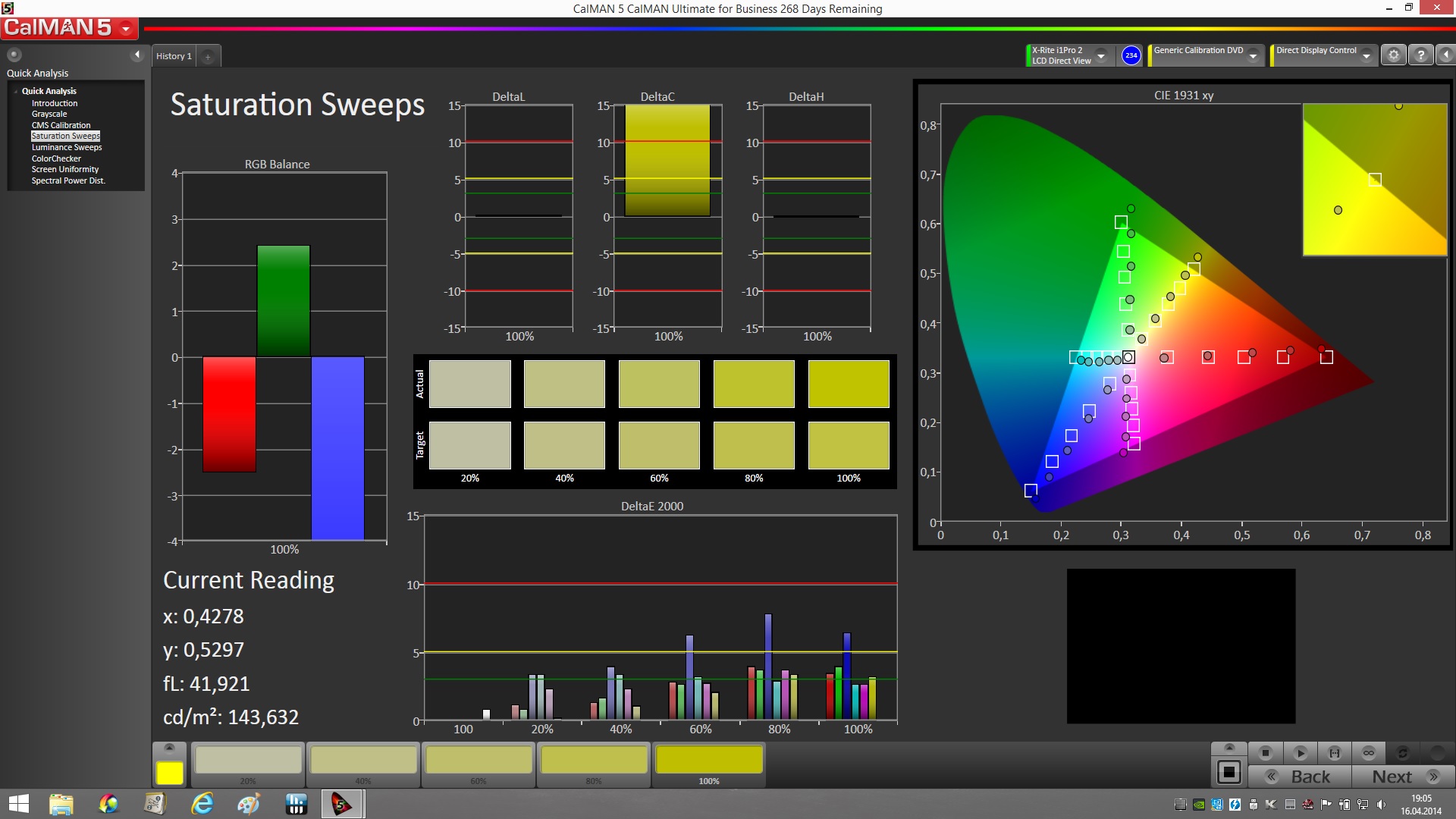This screenshot has width=1456, height=819.
Task: Click the blue 234 meter status indicator
Action: [x=1131, y=55]
